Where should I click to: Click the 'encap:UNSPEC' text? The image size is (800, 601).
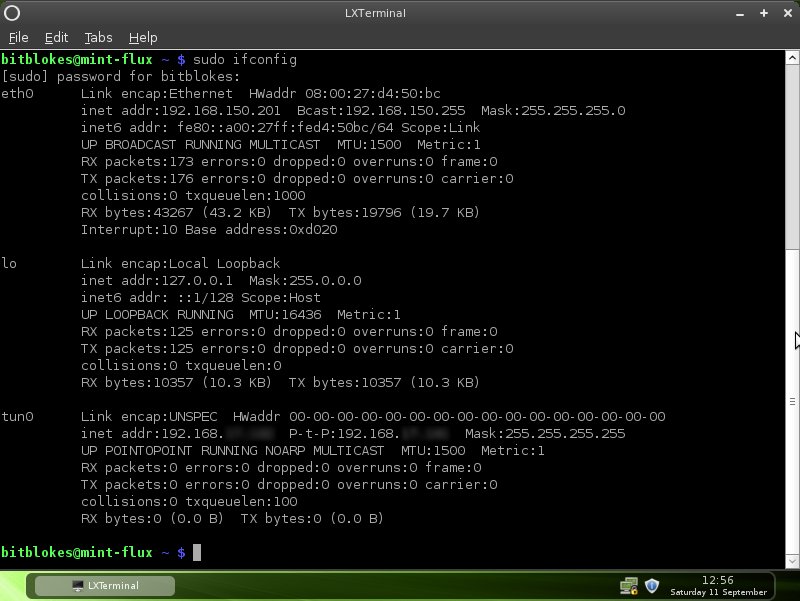pyautogui.click(x=169, y=417)
